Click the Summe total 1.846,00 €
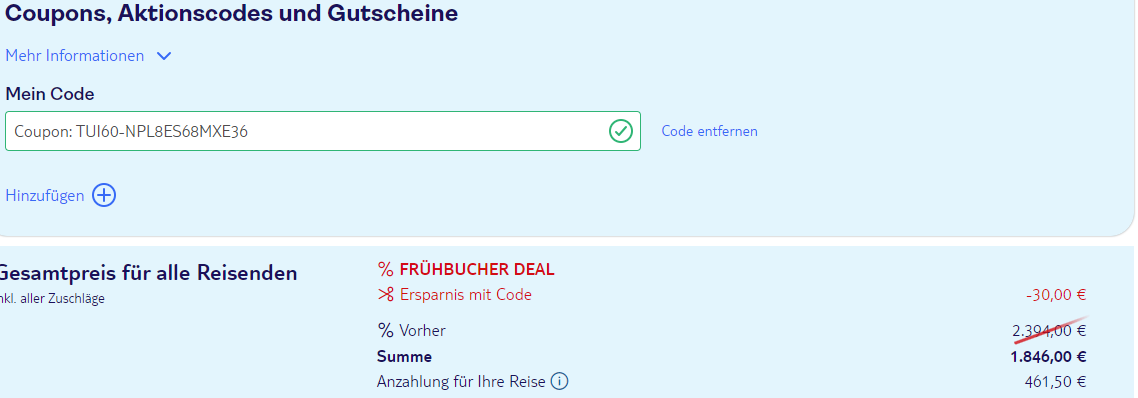Screen dimensions: 1138x398 (x=1048, y=357)
